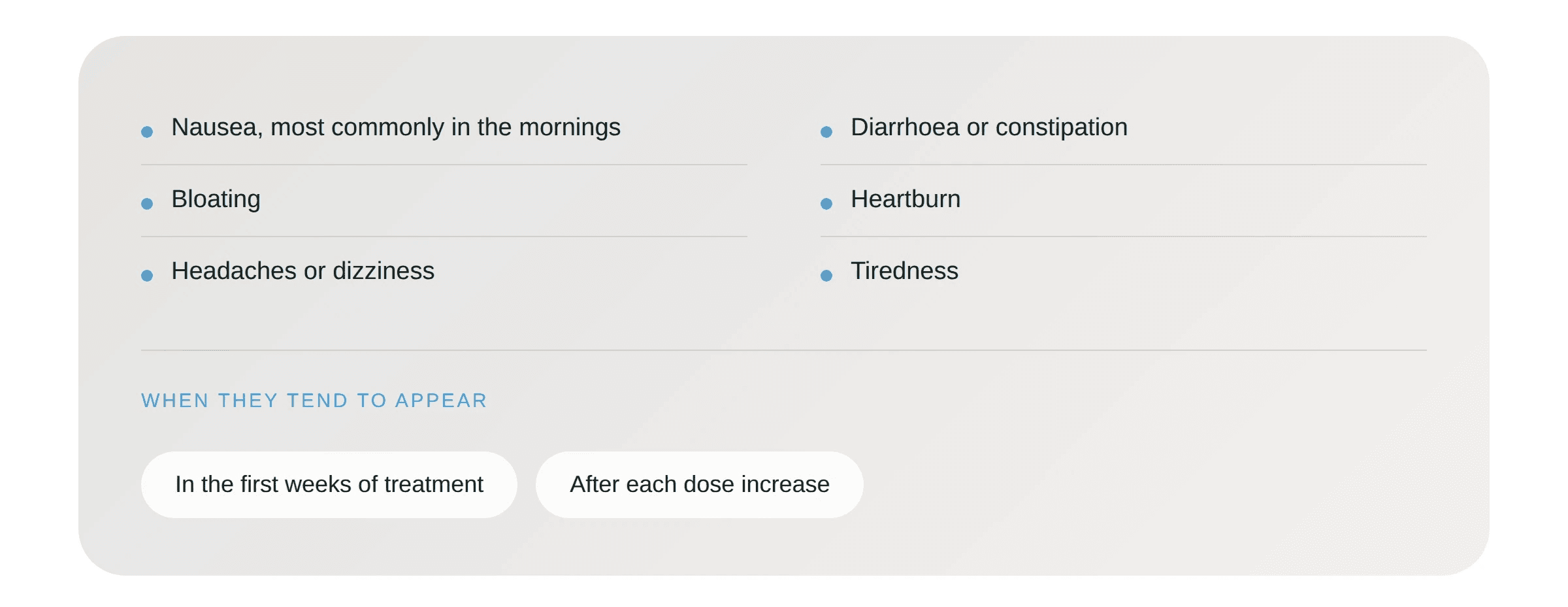Click the bullet next to Headaches or dizziness

tap(147, 276)
